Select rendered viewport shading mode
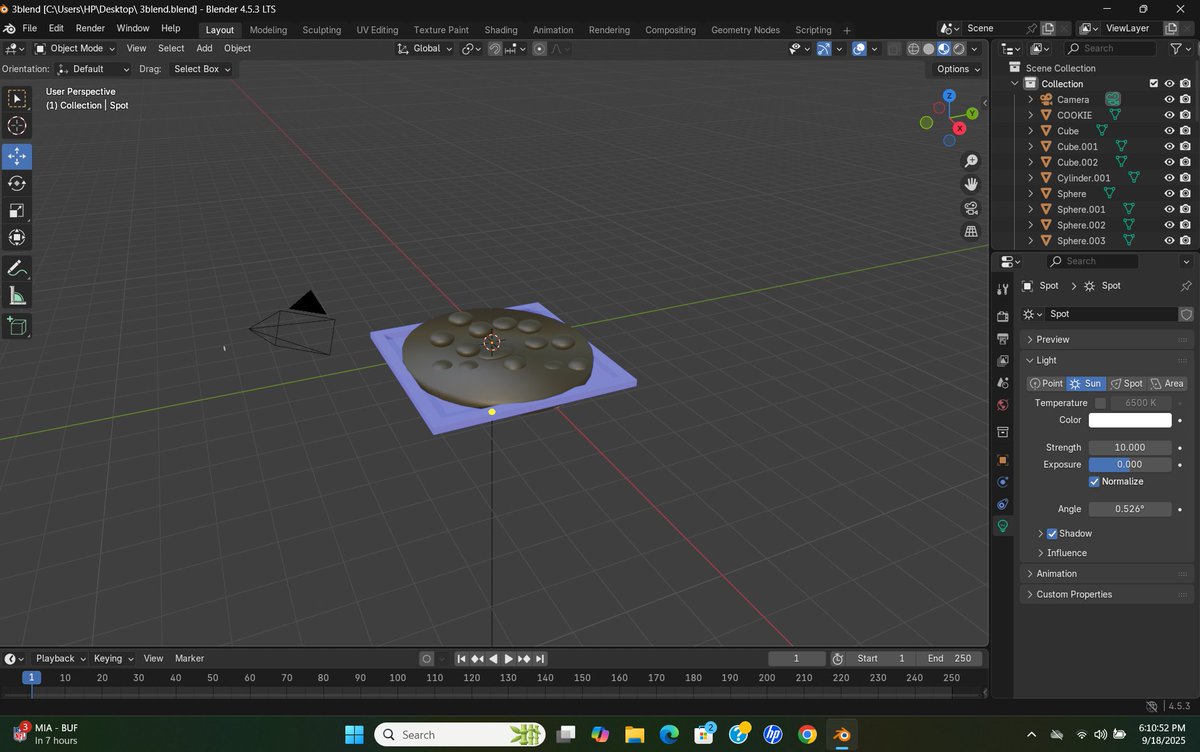Screen dimensions: 1200x752 959,48
